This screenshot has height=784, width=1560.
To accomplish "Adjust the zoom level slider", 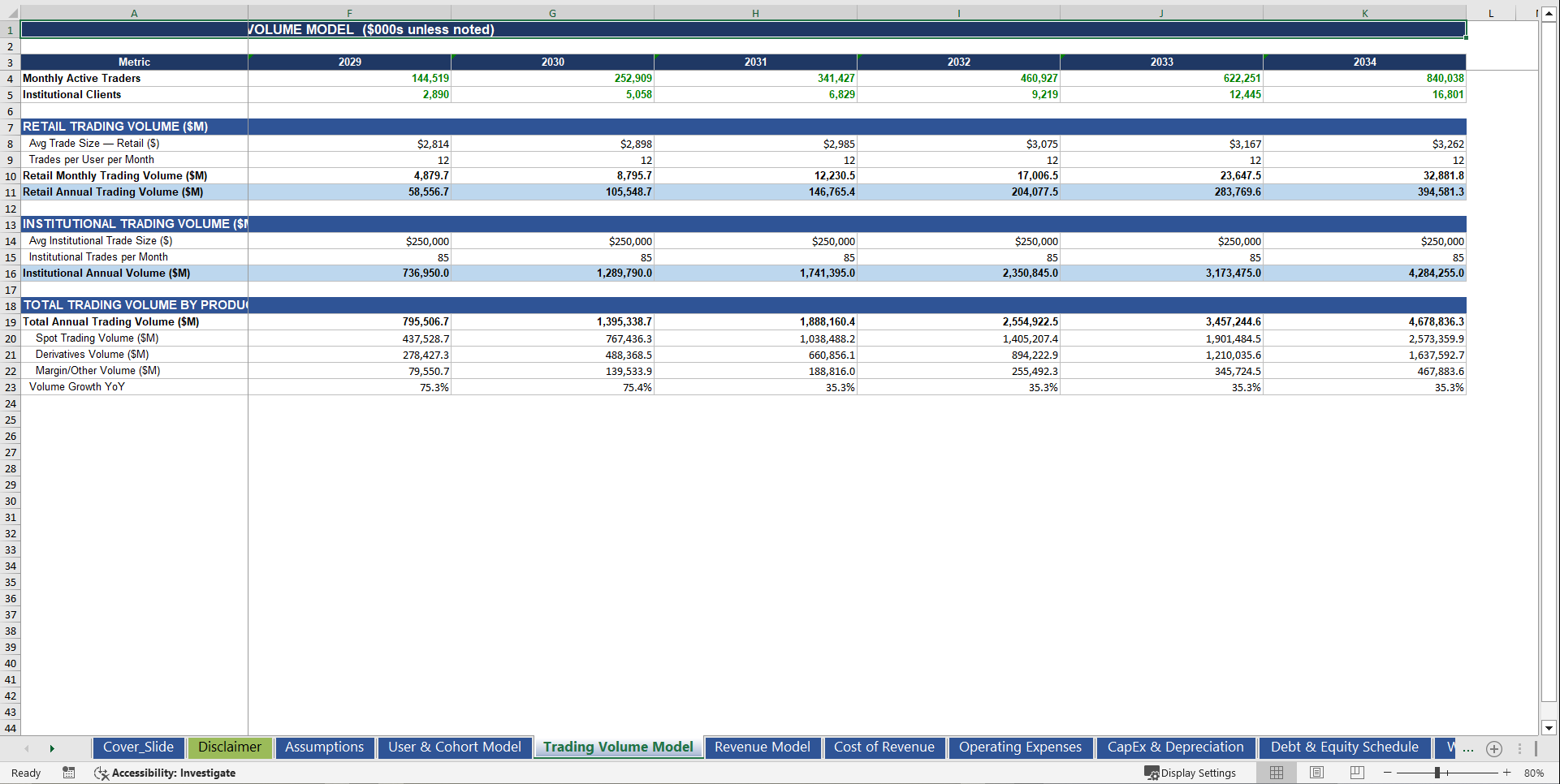I will [x=1439, y=773].
